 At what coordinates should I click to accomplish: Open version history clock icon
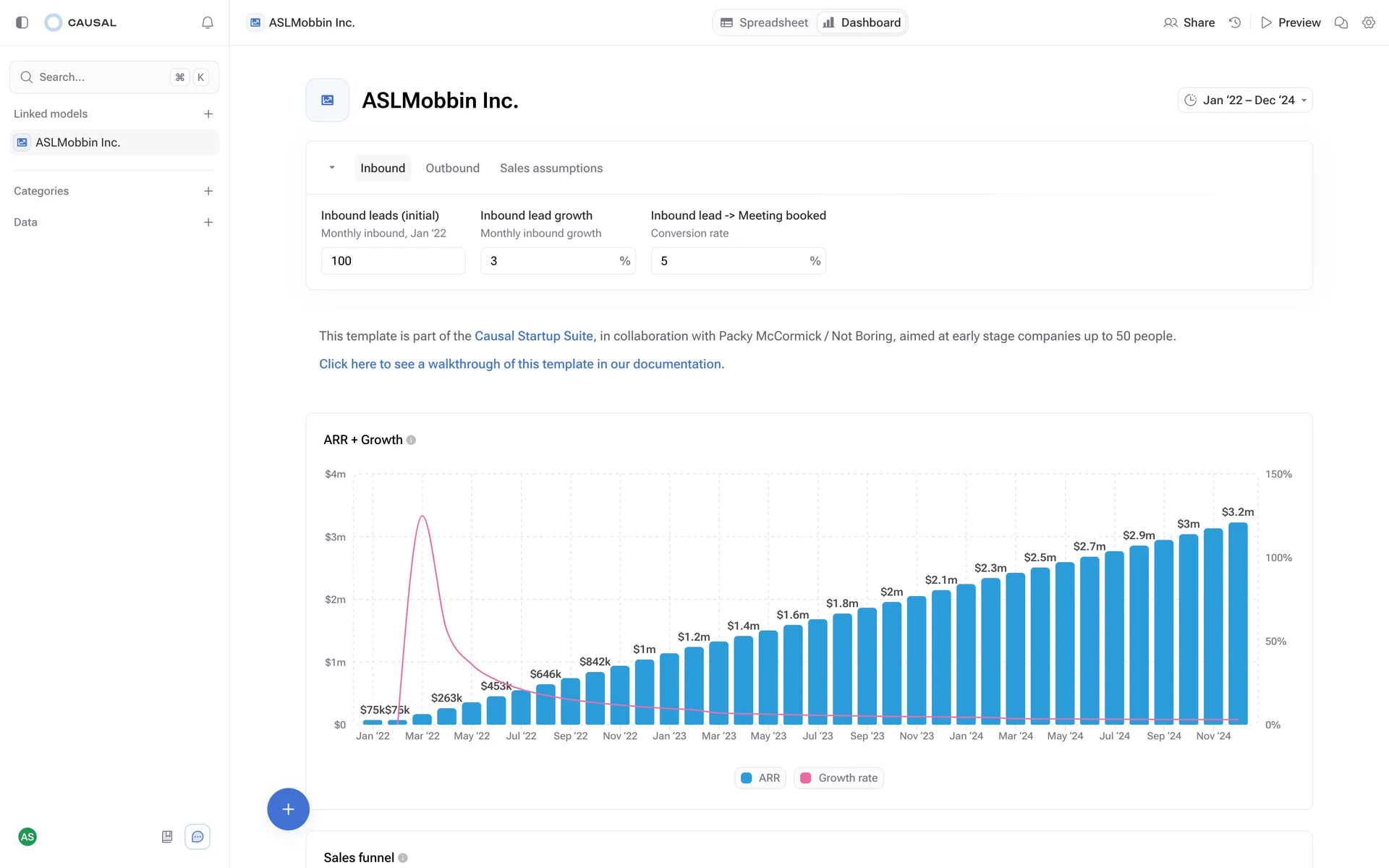[x=1235, y=22]
